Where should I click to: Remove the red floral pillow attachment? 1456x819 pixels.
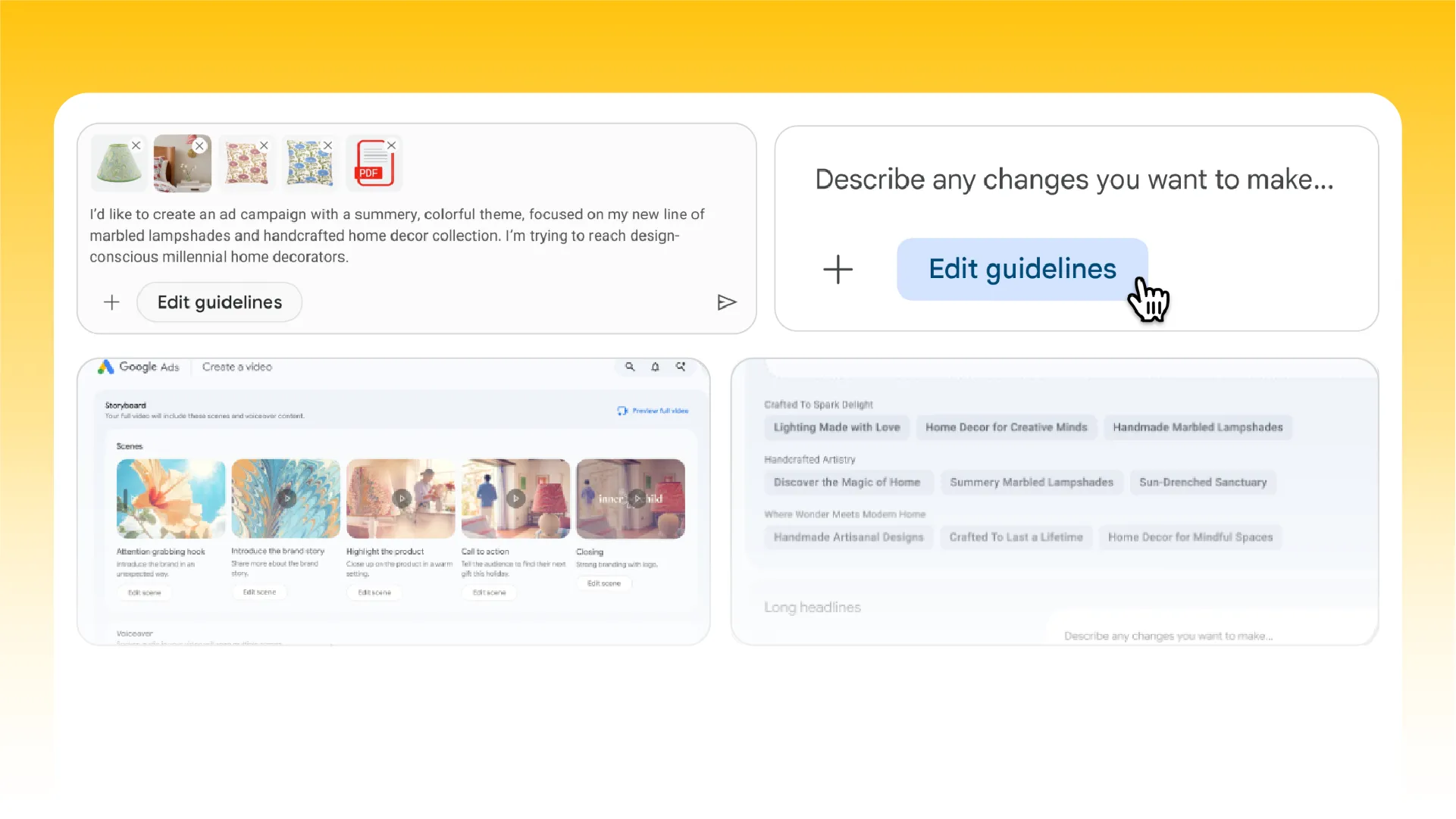click(x=264, y=145)
